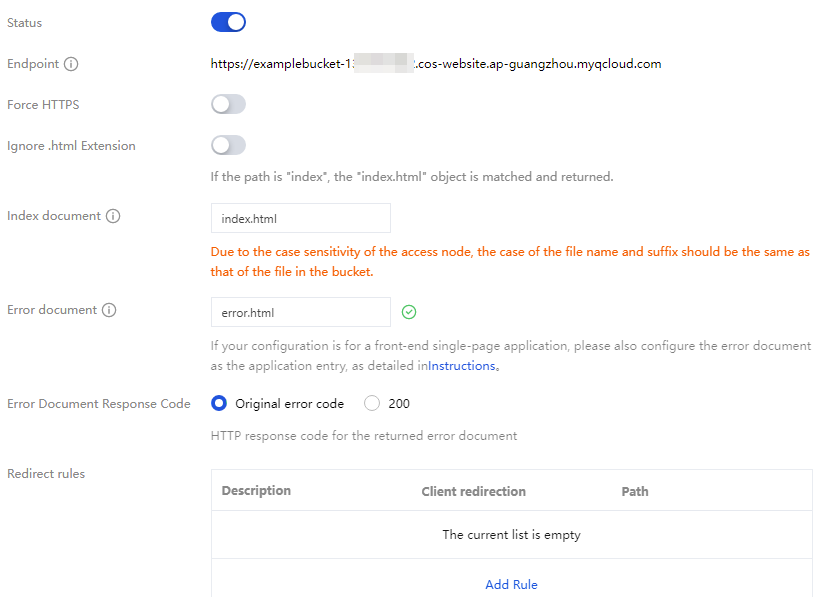Click the bucket endpoint URL

click(x=436, y=64)
